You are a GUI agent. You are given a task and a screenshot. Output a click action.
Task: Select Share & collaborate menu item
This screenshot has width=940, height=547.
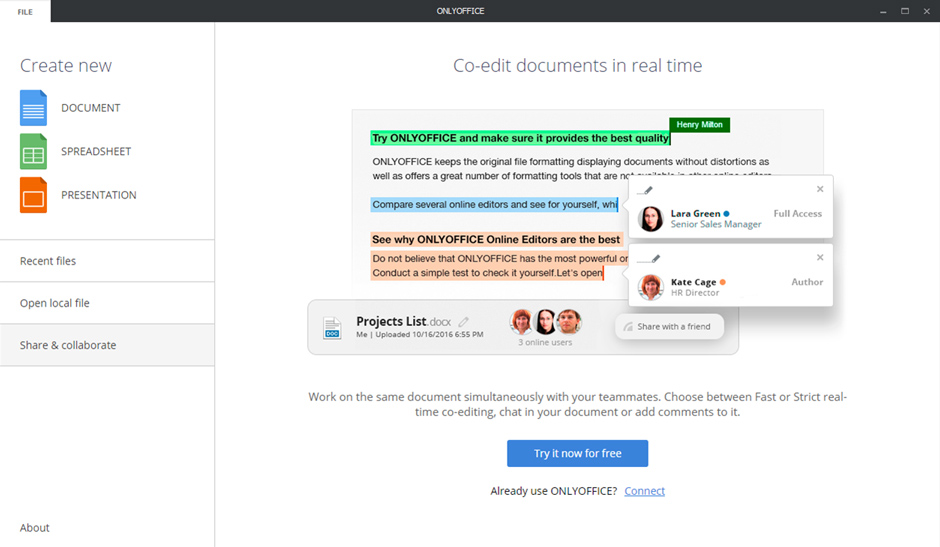pos(68,345)
